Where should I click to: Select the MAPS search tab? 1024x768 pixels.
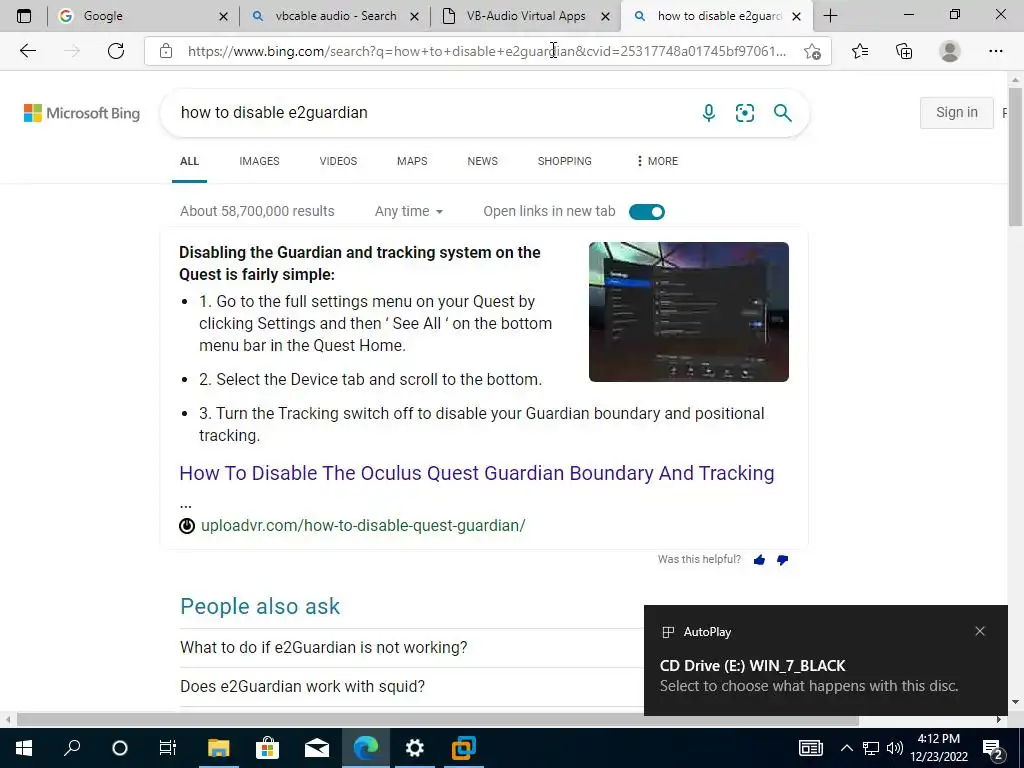(x=412, y=161)
